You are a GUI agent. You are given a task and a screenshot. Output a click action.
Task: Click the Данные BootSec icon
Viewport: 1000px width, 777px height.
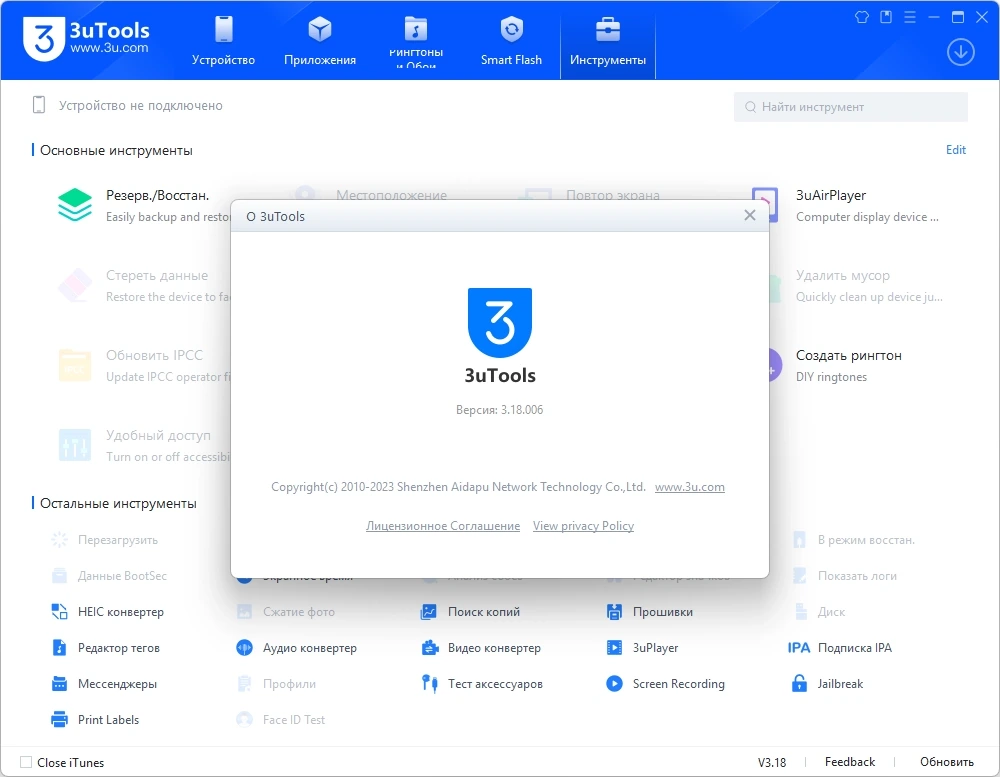point(59,575)
